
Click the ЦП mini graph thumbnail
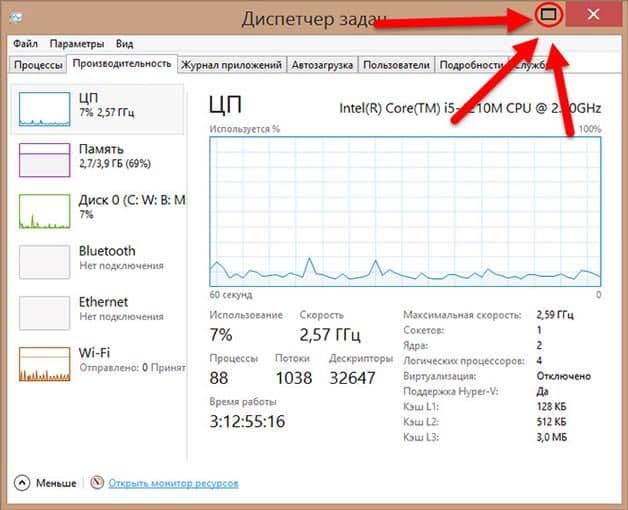tap(44, 109)
